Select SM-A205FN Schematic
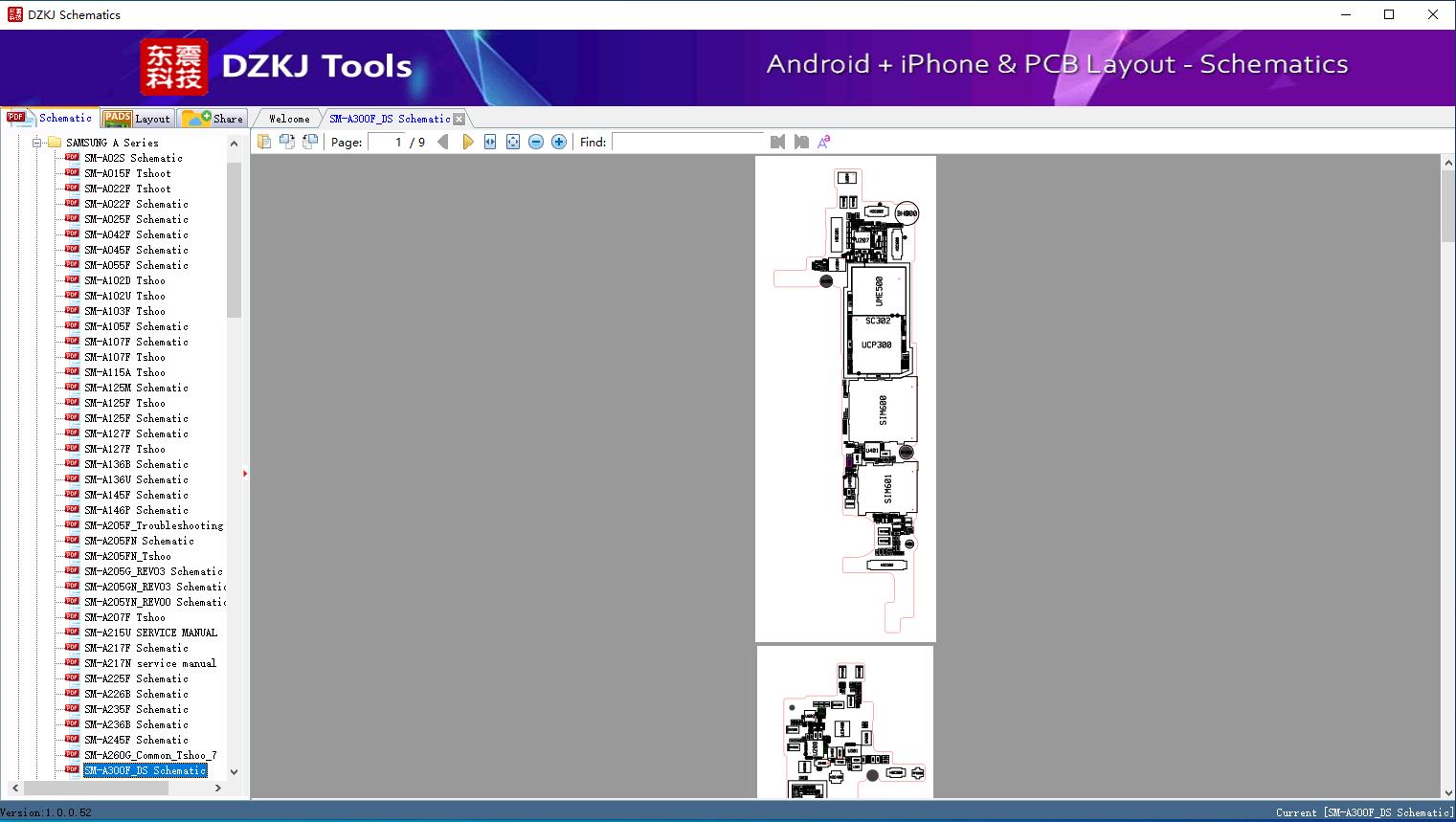1456x822 pixels. click(139, 541)
